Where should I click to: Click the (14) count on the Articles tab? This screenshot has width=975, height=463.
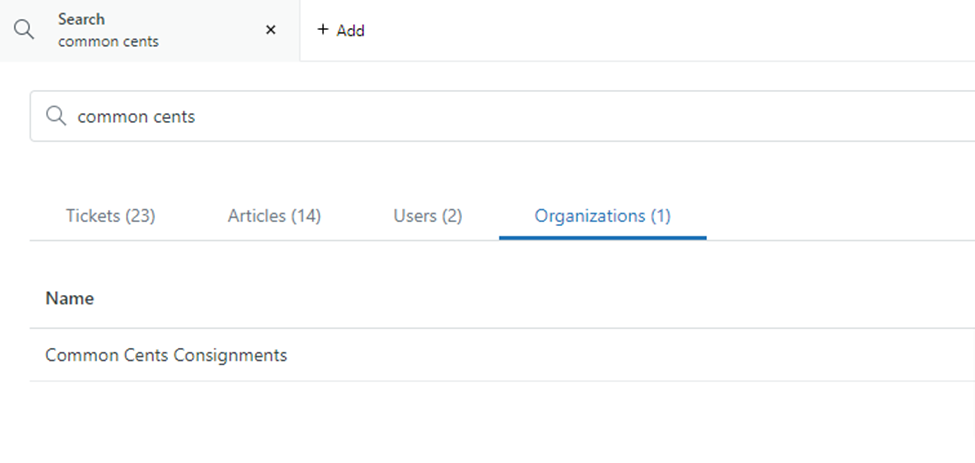click(x=305, y=215)
